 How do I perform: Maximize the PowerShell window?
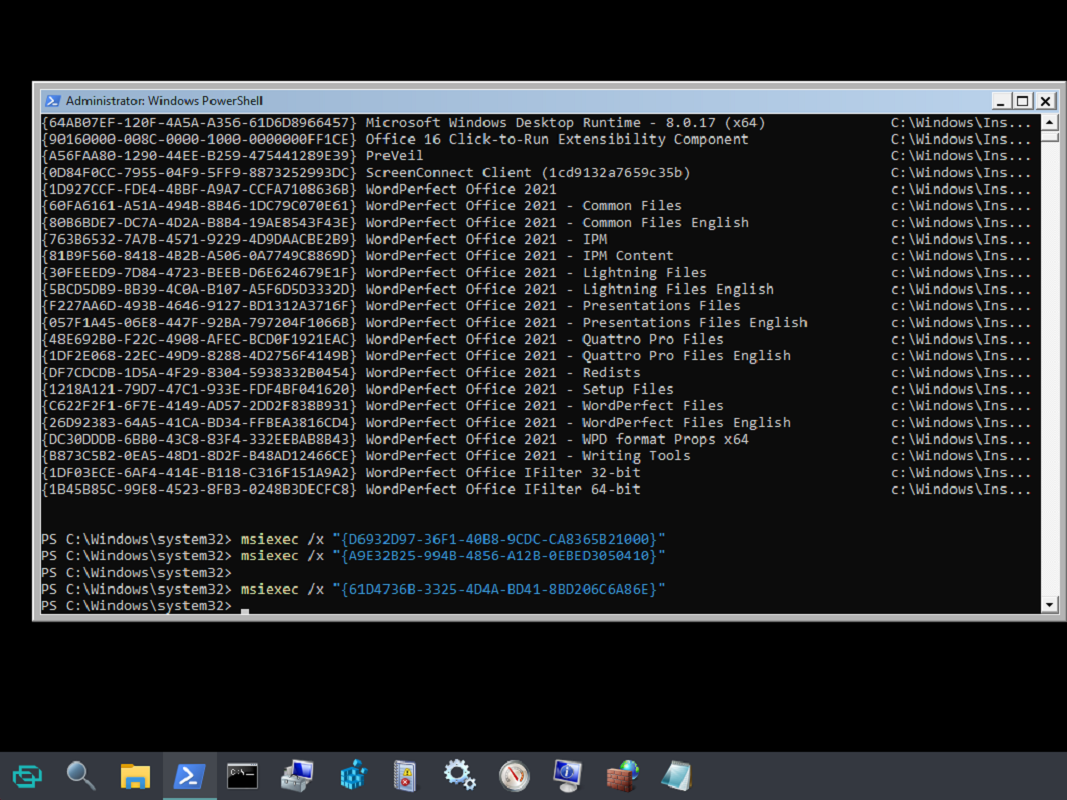point(1022,101)
